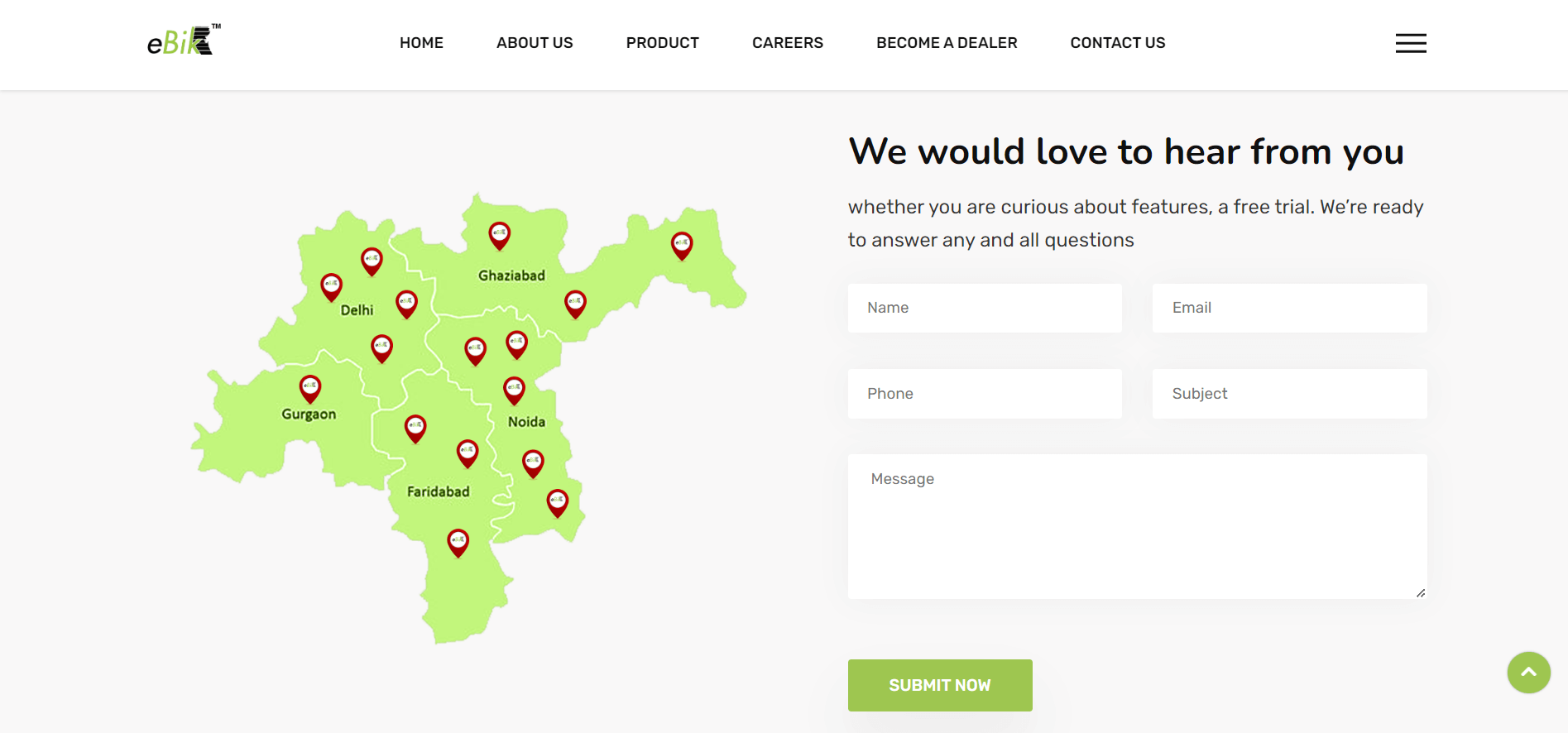Click into the Email field
This screenshot has width=1568, height=733.
point(1289,308)
